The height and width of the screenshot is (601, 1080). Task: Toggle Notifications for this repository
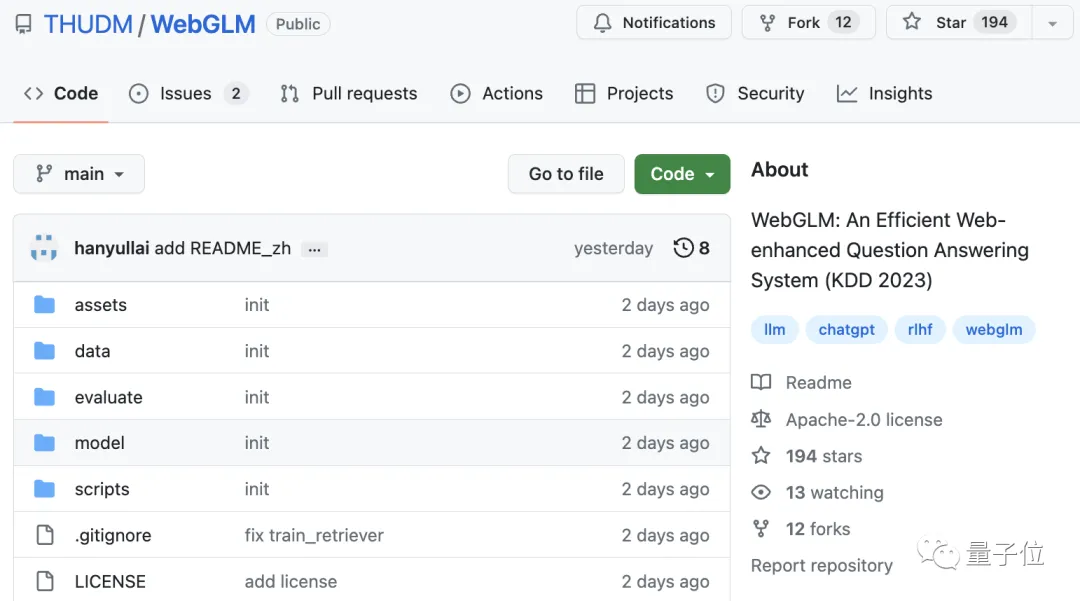click(654, 22)
